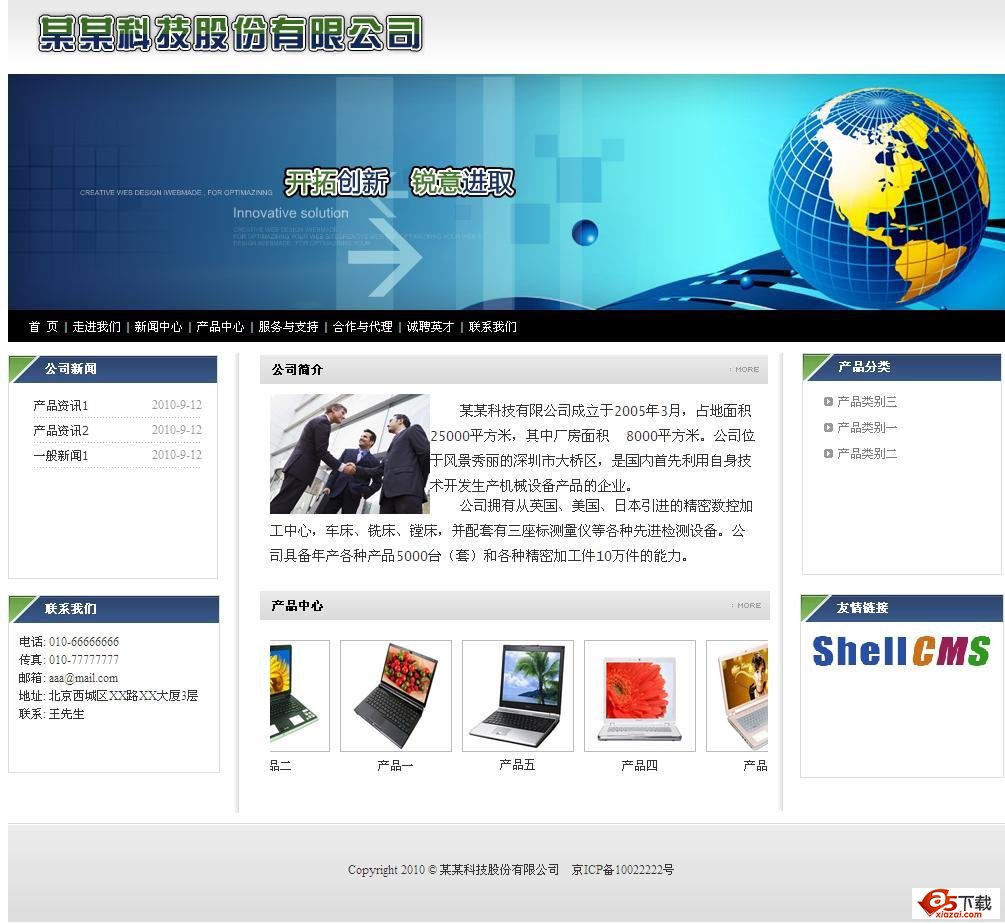Go to 走进我们 in navigation bar
1005x924 pixels.
(96, 327)
